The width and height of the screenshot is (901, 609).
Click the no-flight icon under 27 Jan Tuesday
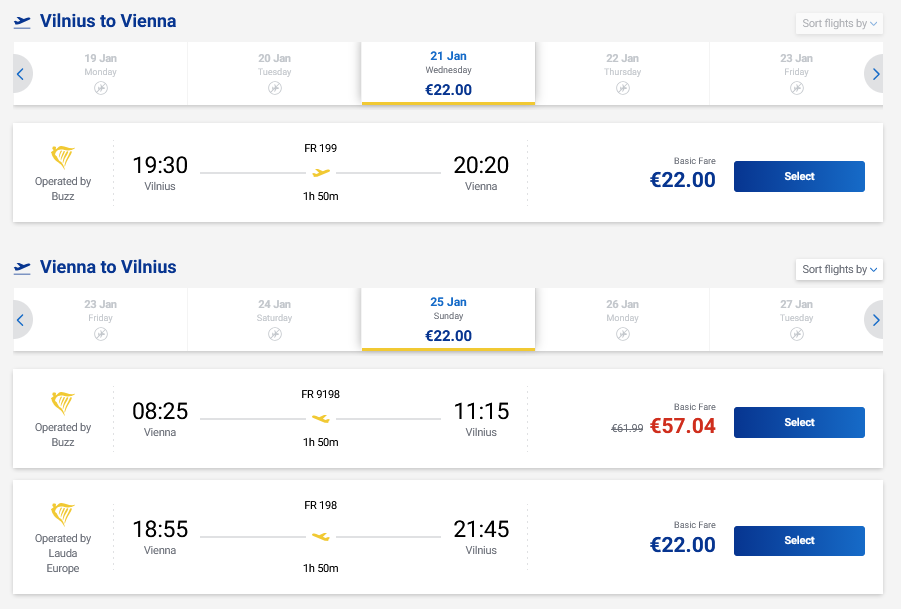tap(796, 334)
